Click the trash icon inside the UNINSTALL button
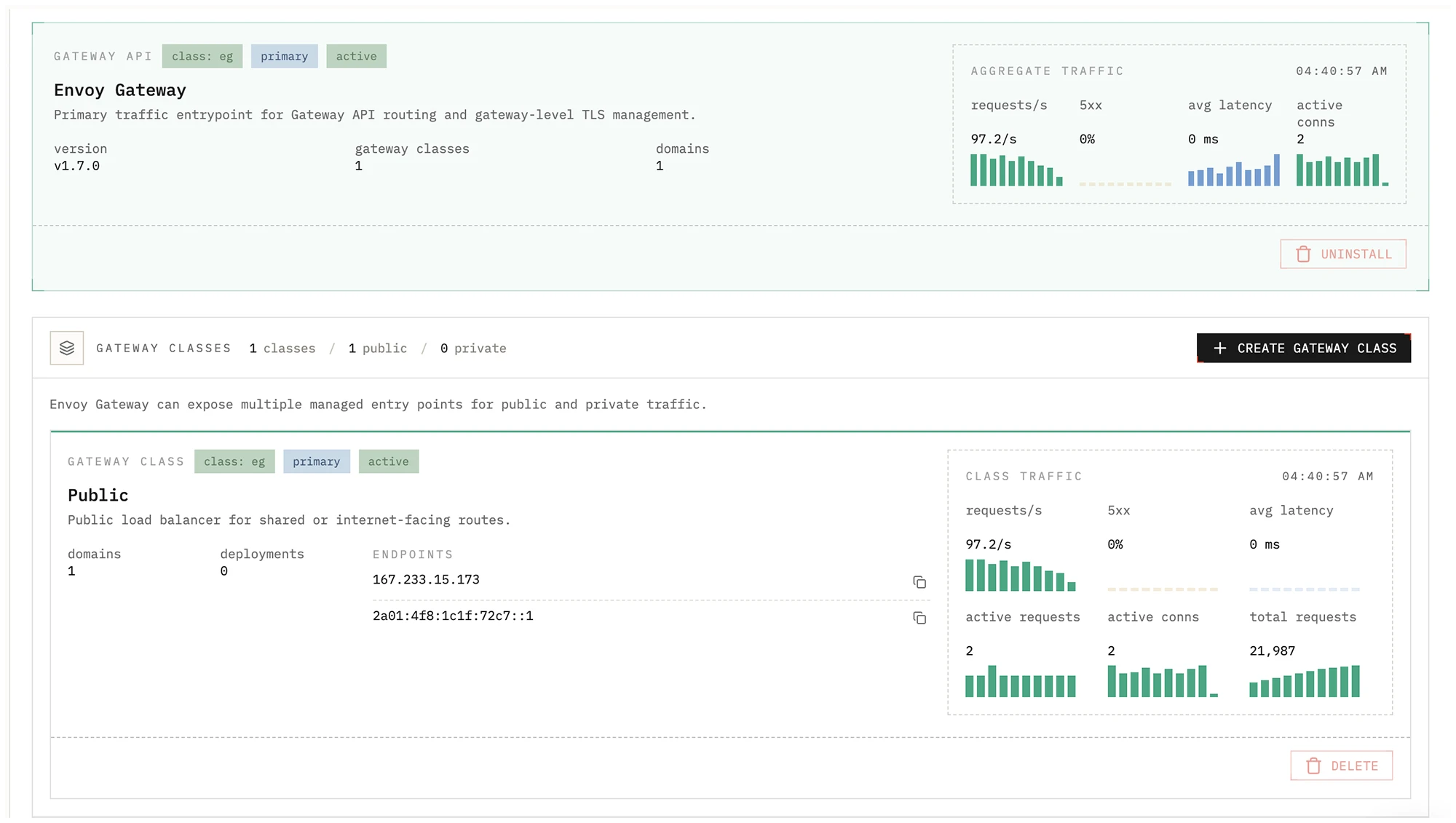Screen dimensions: 1456x823 pos(1302,254)
